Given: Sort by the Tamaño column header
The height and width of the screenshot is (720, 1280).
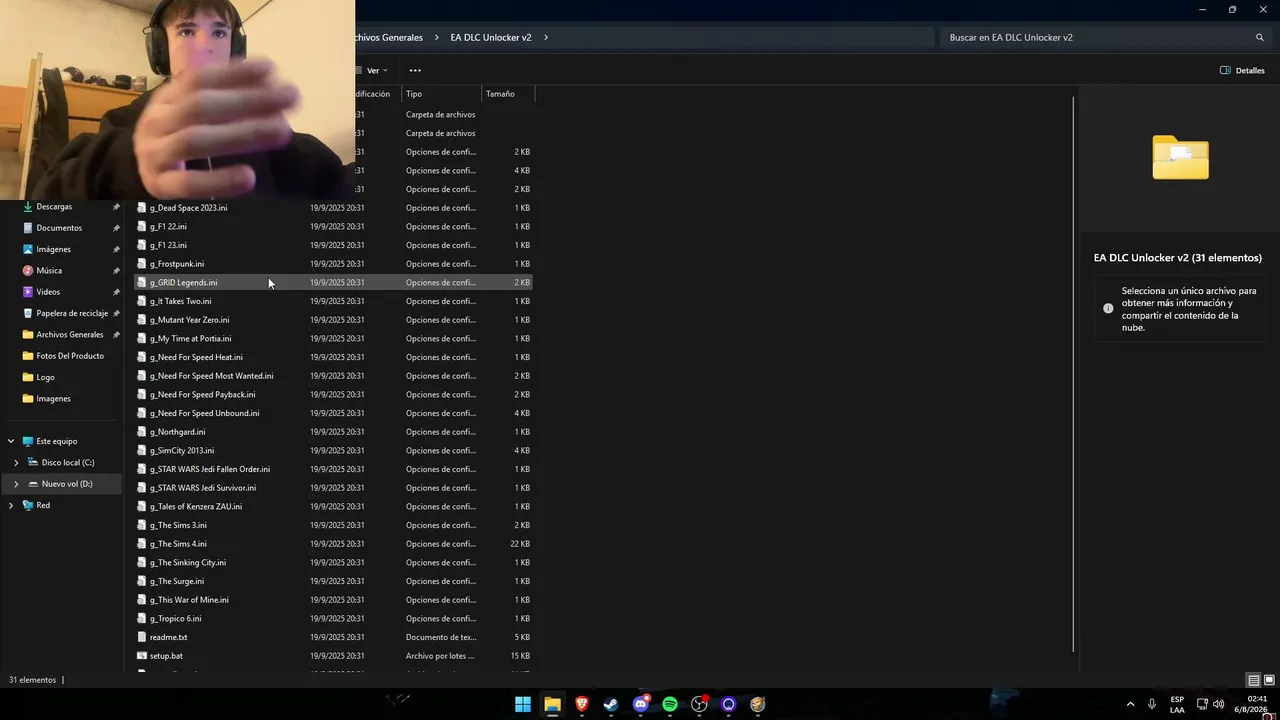Looking at the screenshot, I should tap(508, 94).
